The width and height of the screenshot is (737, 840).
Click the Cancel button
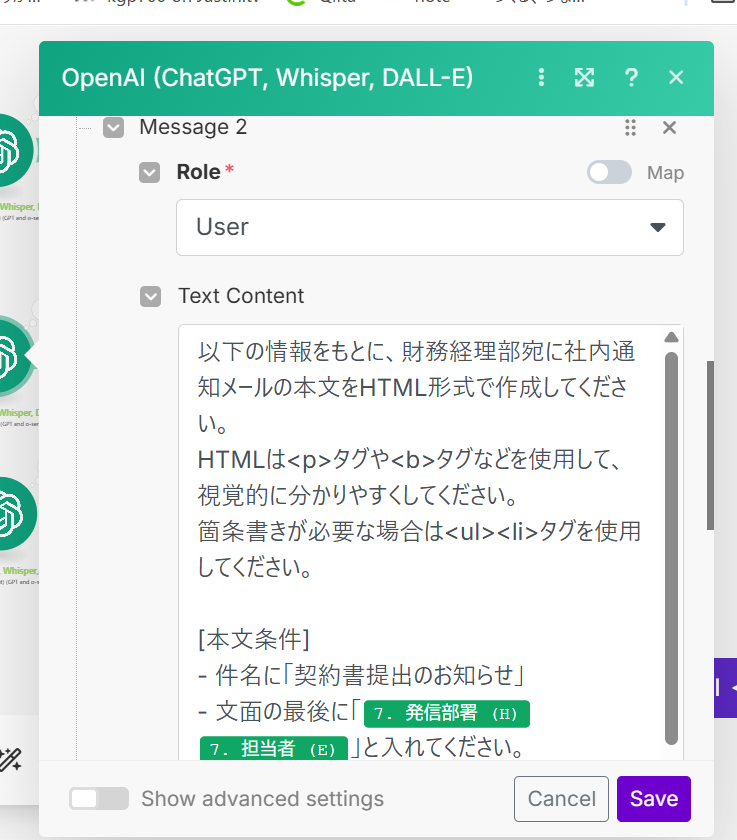point(561,799)
